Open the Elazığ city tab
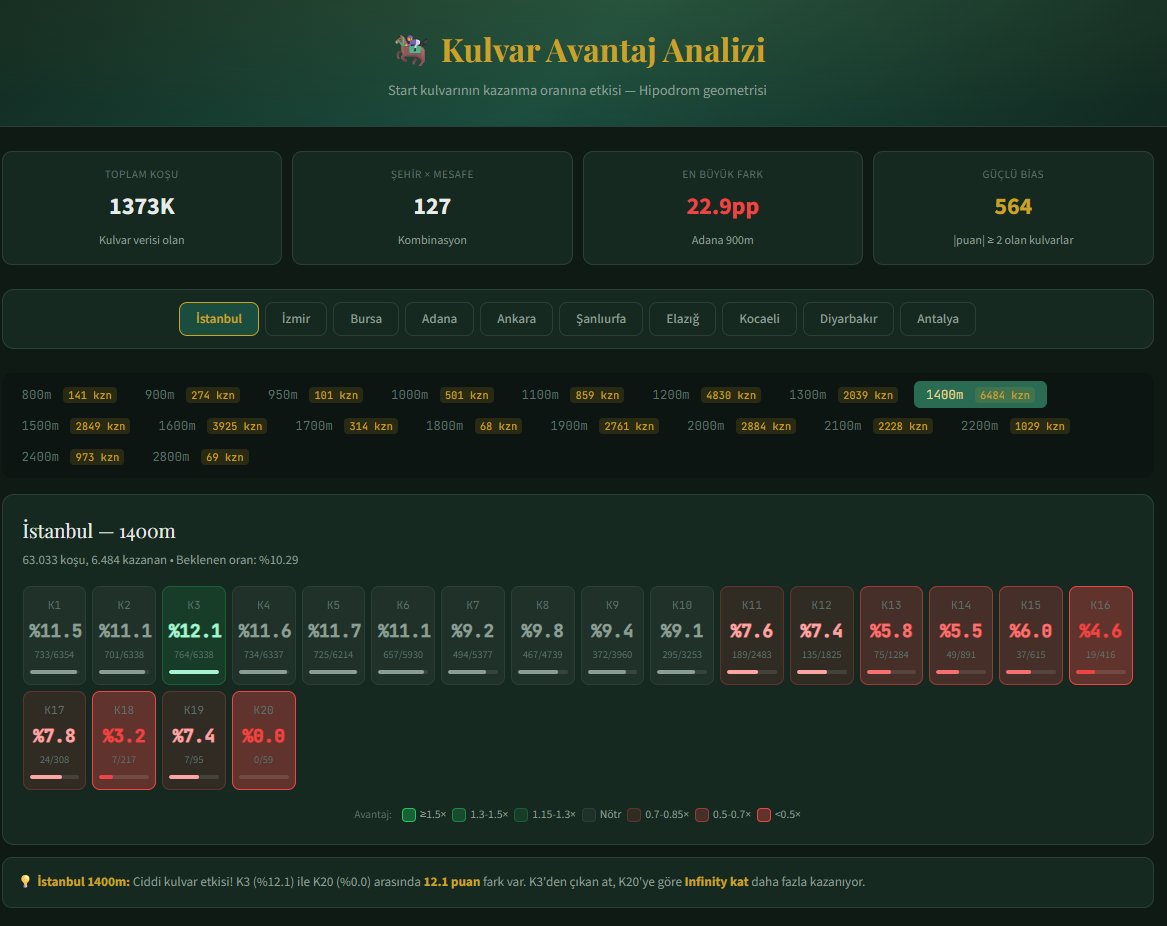 tap(682, 319)
